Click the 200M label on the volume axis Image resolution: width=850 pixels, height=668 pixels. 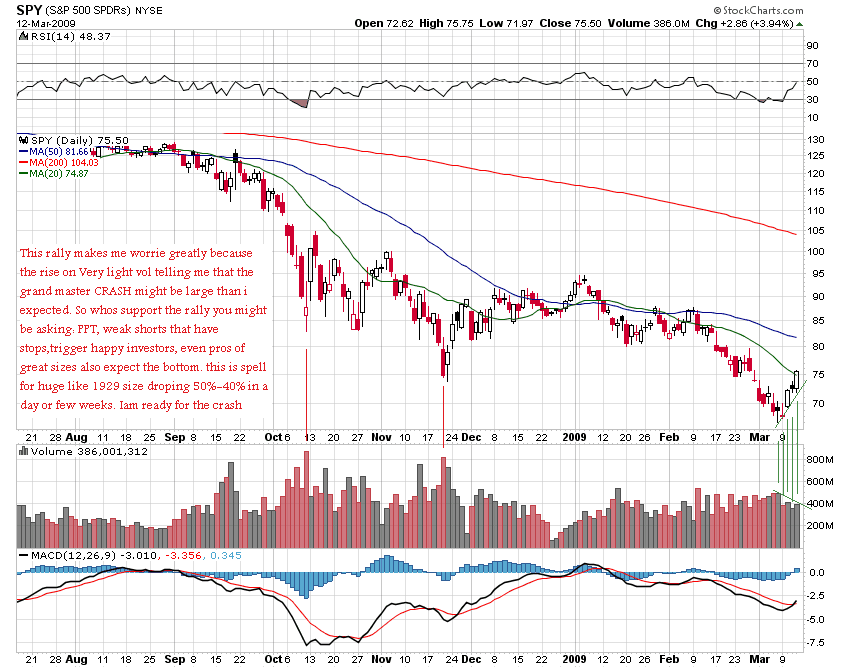pyautogui.click(x=820, y=525)
